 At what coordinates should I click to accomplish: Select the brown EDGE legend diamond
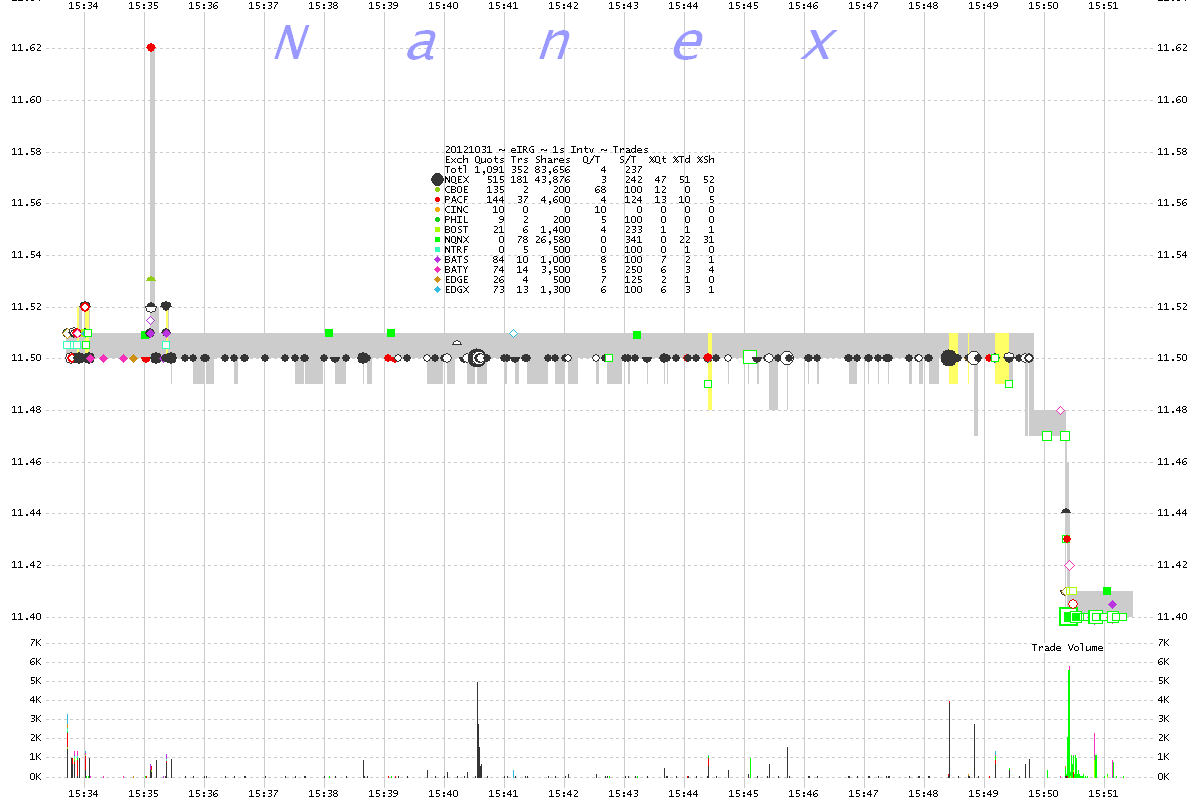point(437,279)
